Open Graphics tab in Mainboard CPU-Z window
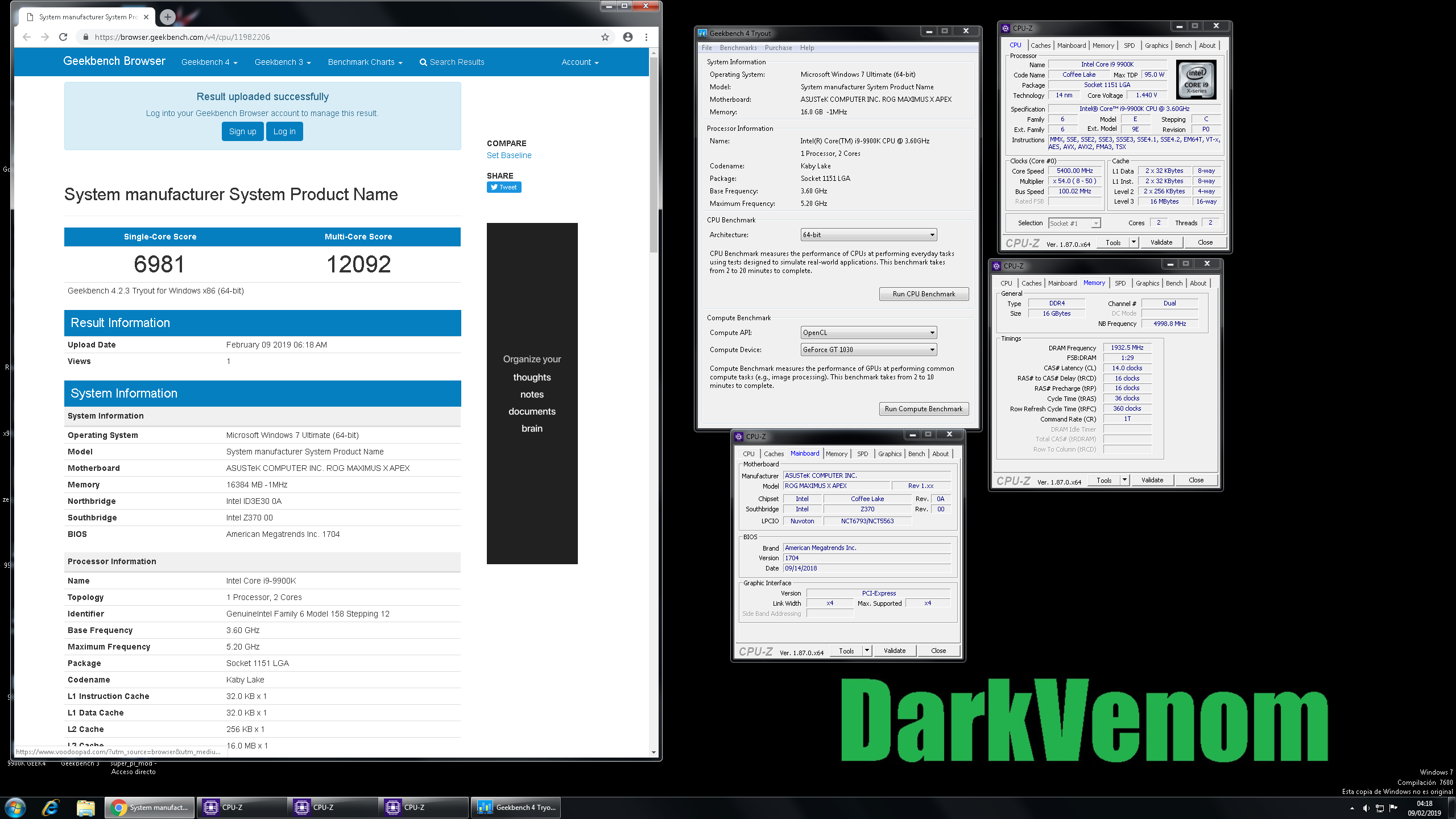Image resolution: width=1456 pixels, height=819 pixels. [890, 454]
